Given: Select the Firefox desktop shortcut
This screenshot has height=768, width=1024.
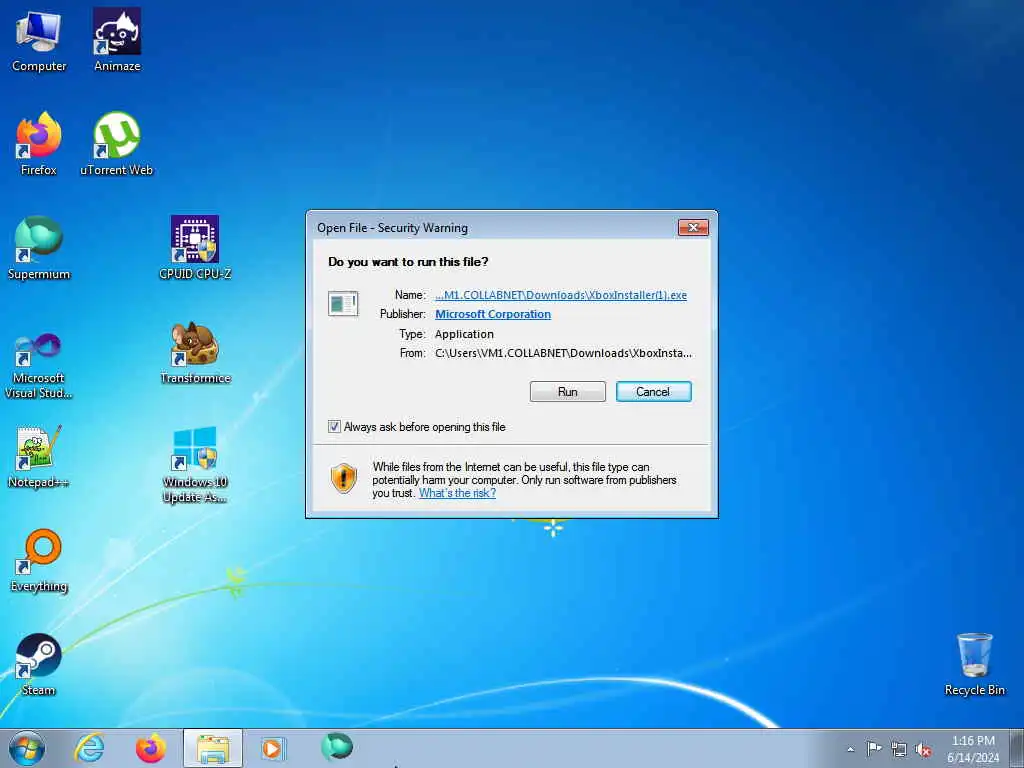Looking at the screenshot, I should pos(39,145).
